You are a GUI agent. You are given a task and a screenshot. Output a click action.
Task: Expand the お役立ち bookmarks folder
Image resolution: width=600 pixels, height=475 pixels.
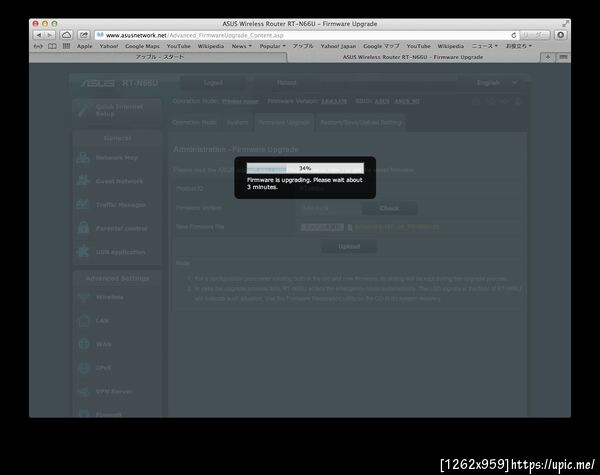pos(518,46)
